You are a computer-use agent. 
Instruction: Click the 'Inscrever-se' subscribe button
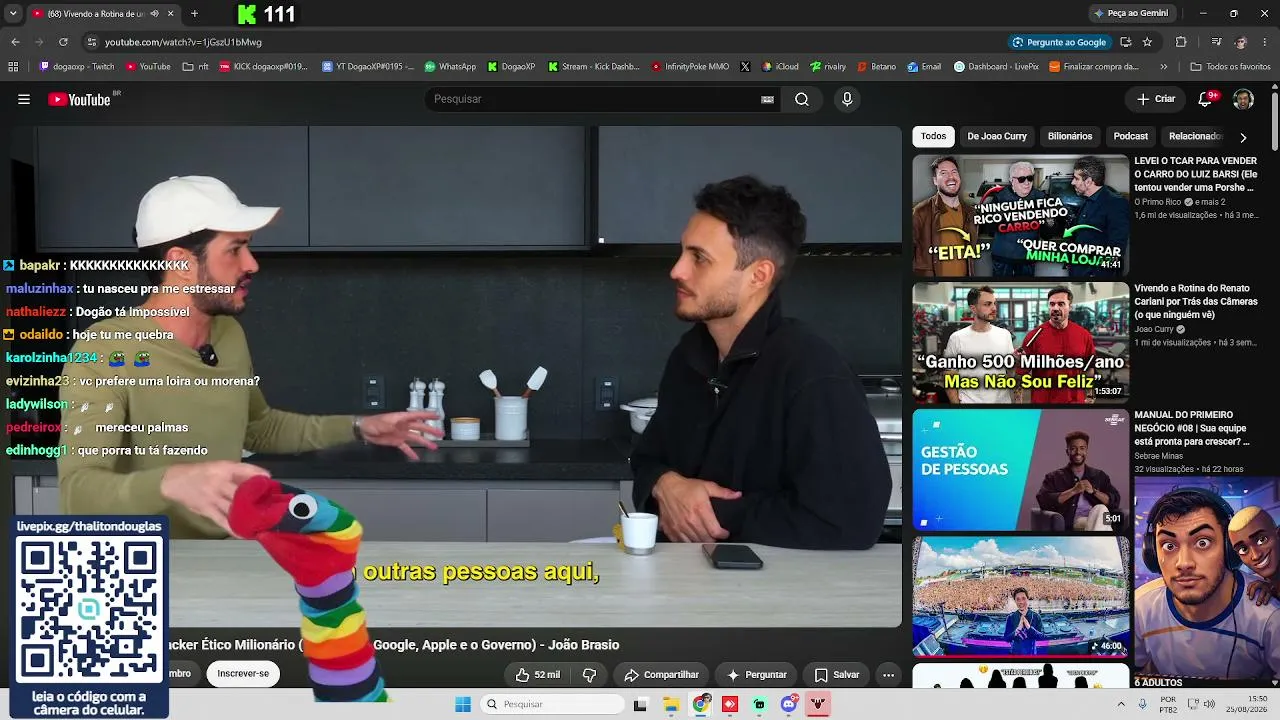243,674
